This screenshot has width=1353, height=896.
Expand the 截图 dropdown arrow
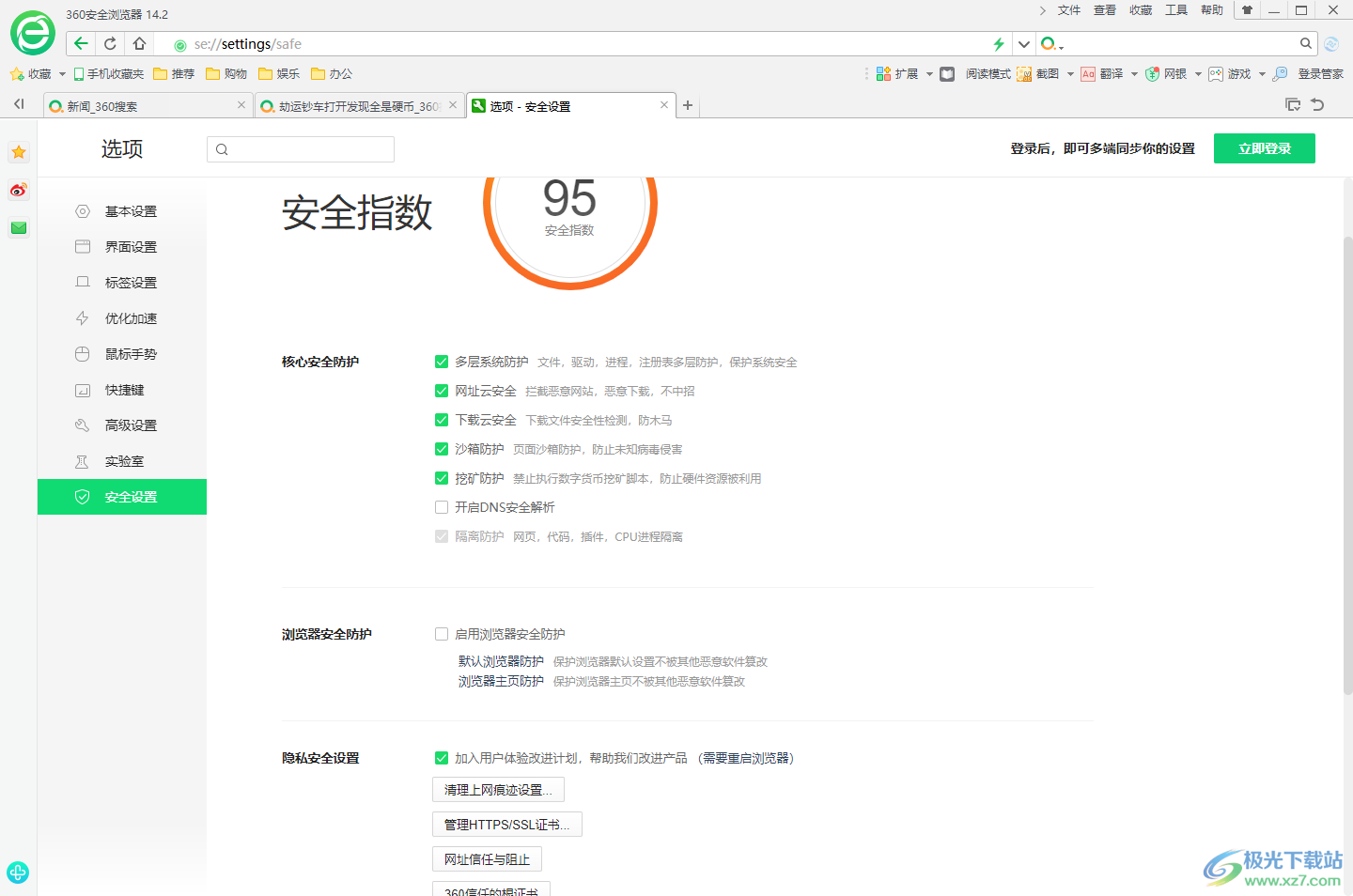[1070, 74]
